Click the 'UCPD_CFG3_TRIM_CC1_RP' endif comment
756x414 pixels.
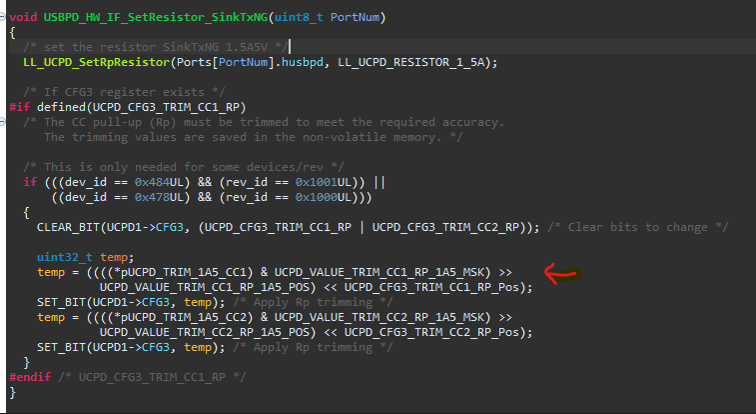tap(152, 377)
